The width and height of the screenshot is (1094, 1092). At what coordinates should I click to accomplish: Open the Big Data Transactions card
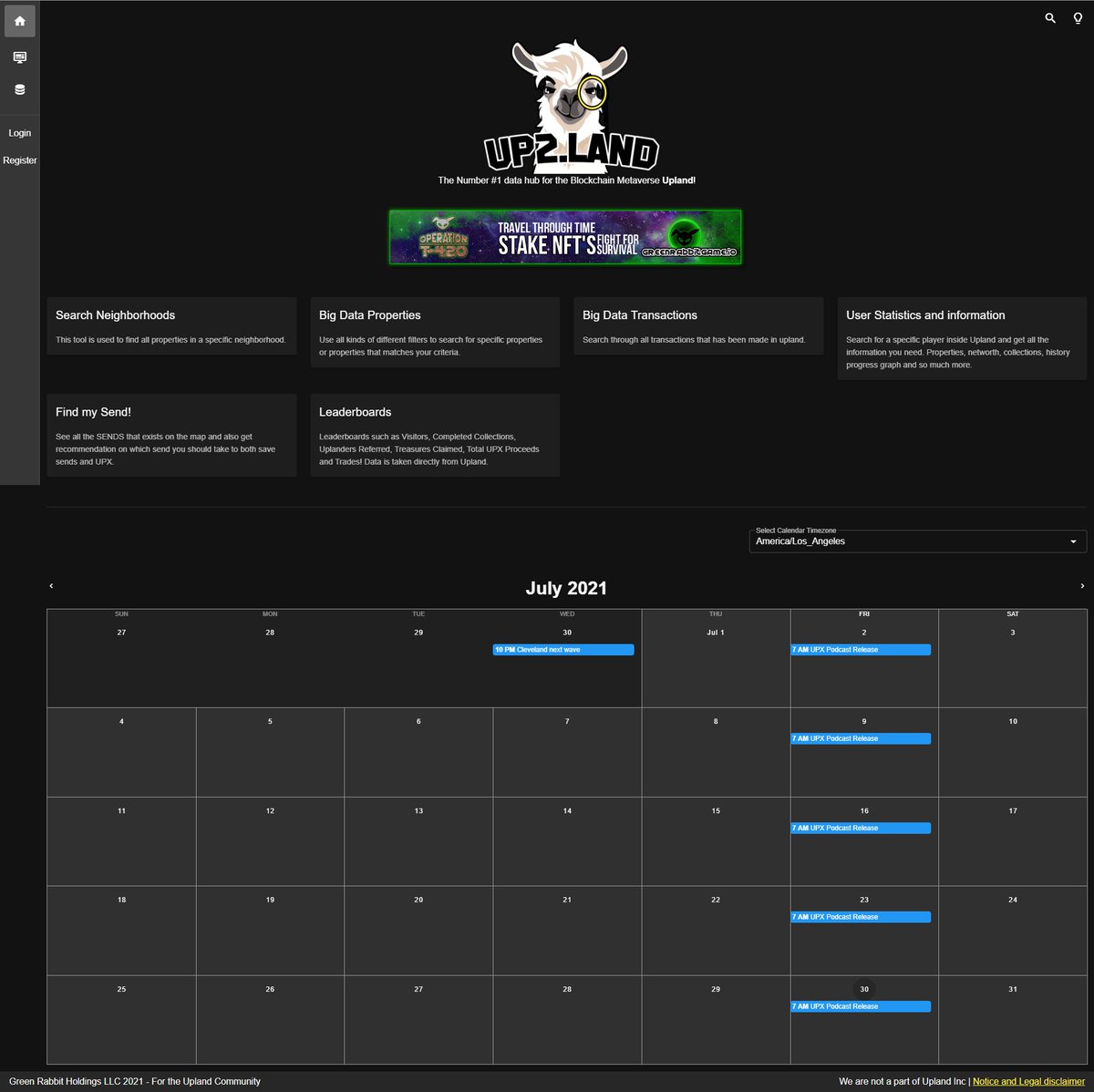tap(698, 325)
